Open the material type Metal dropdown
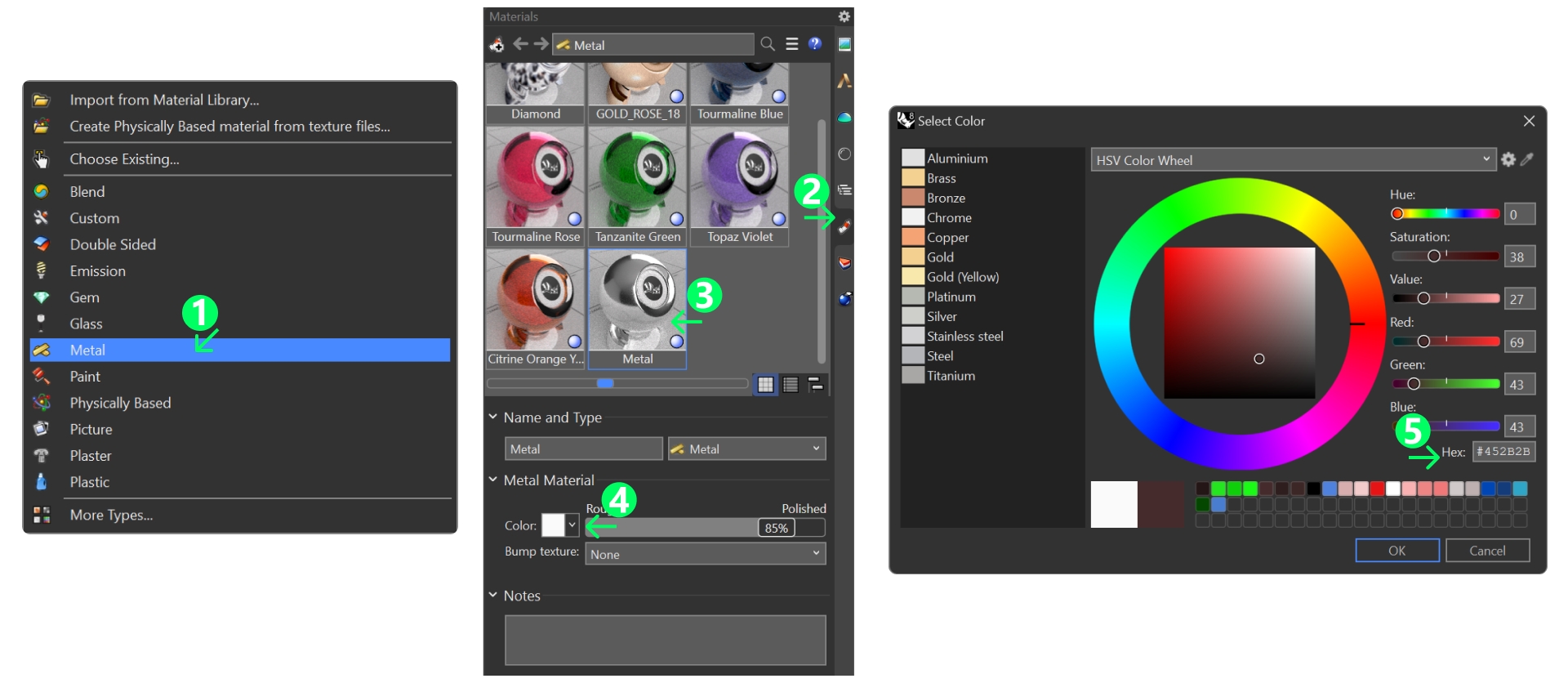Image resolution: width=1568 pixels, height=683 pixels. 746,449
